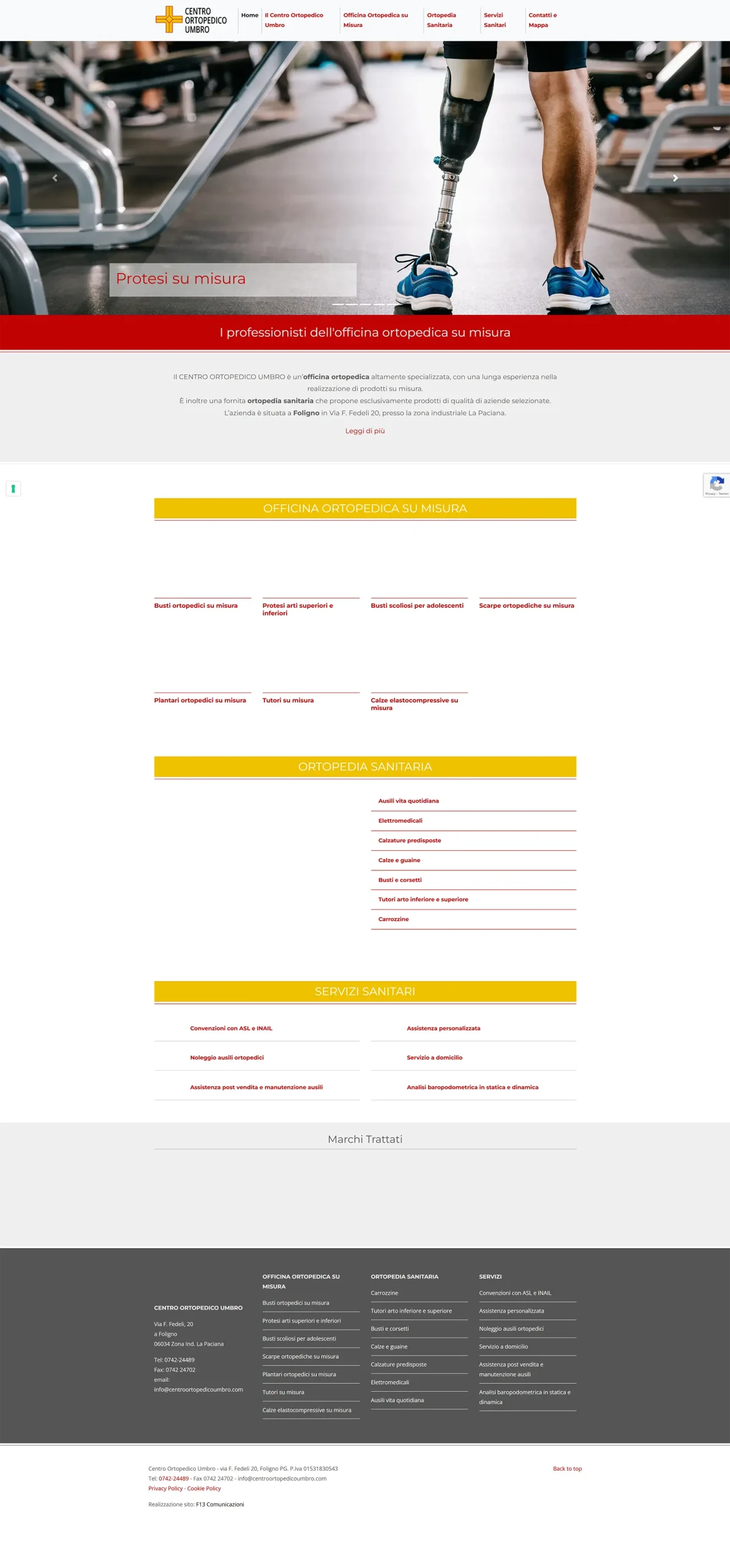Click Back to top link
This screenshot has width=730, height=1568.
[x=566, y=1468]
